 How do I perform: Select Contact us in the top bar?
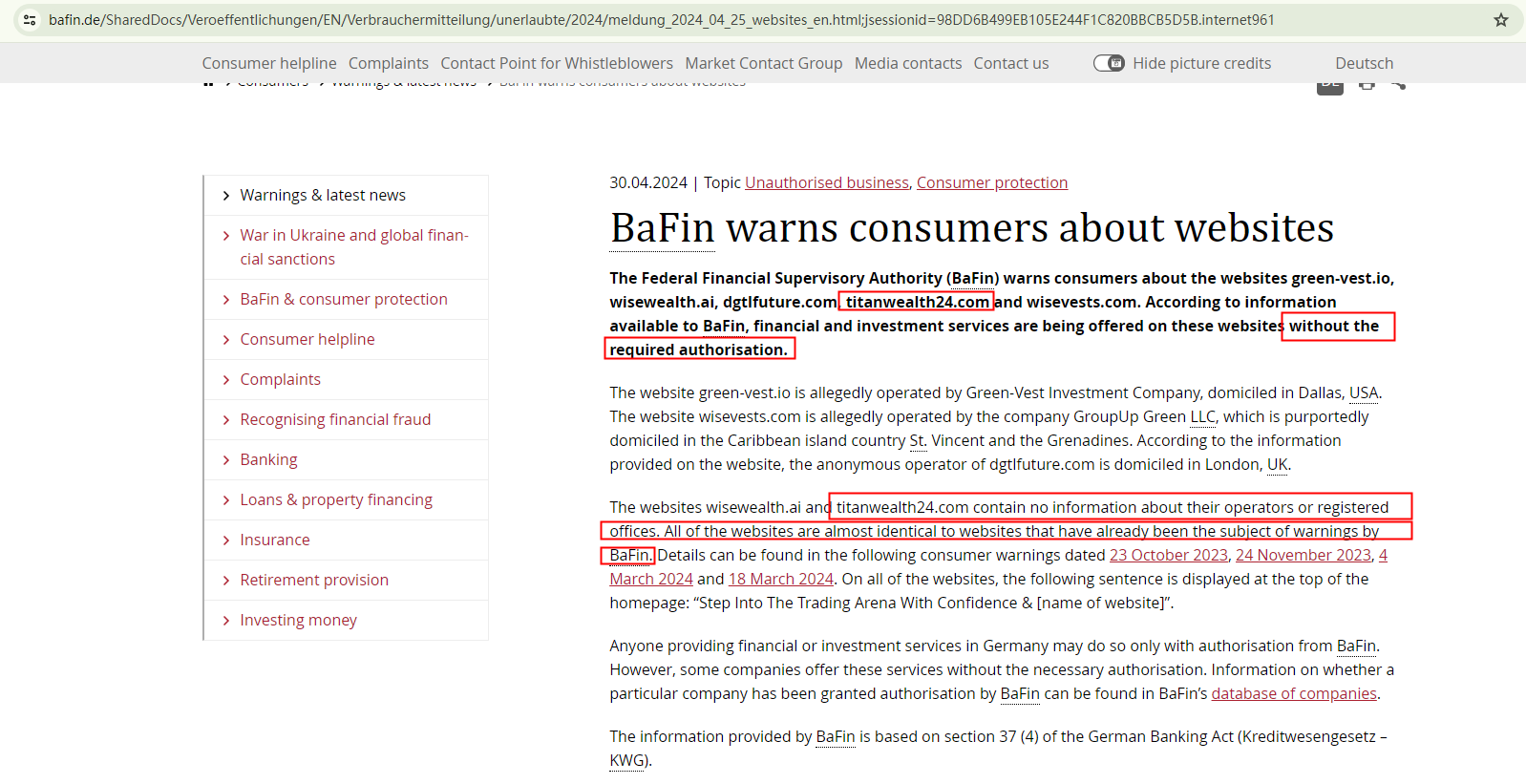[1011, 63]
